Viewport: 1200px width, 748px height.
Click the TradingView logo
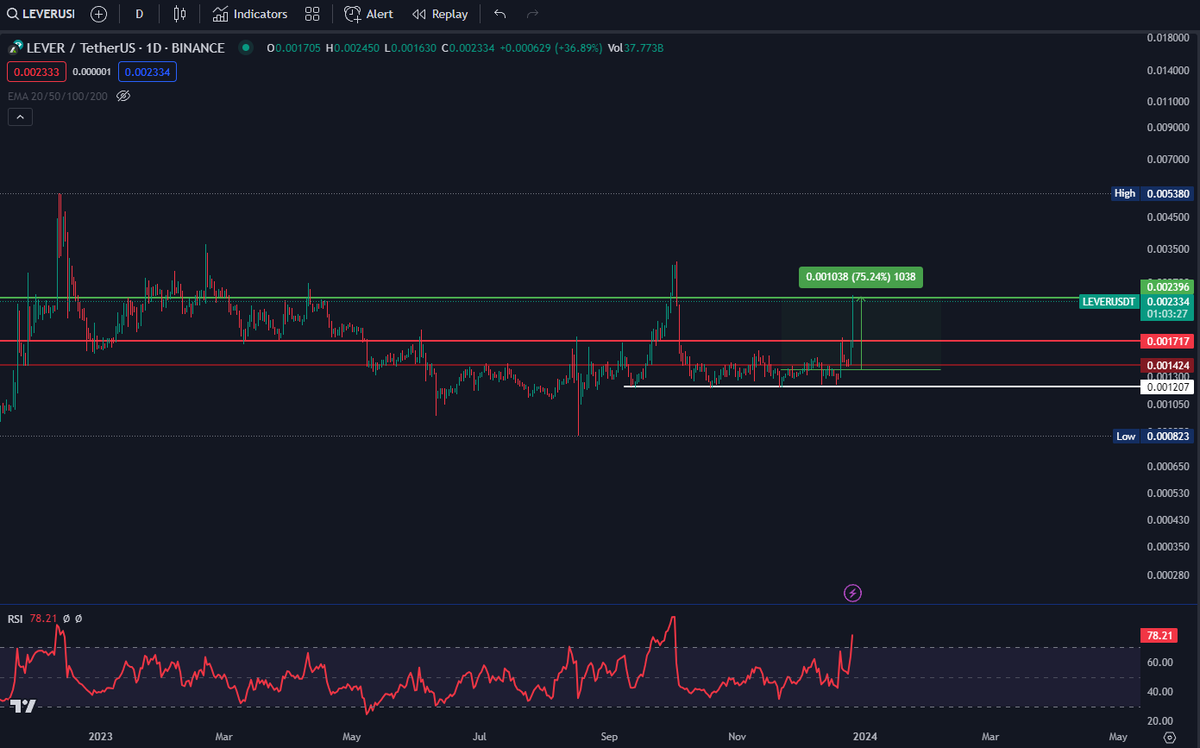coord(24,706)
